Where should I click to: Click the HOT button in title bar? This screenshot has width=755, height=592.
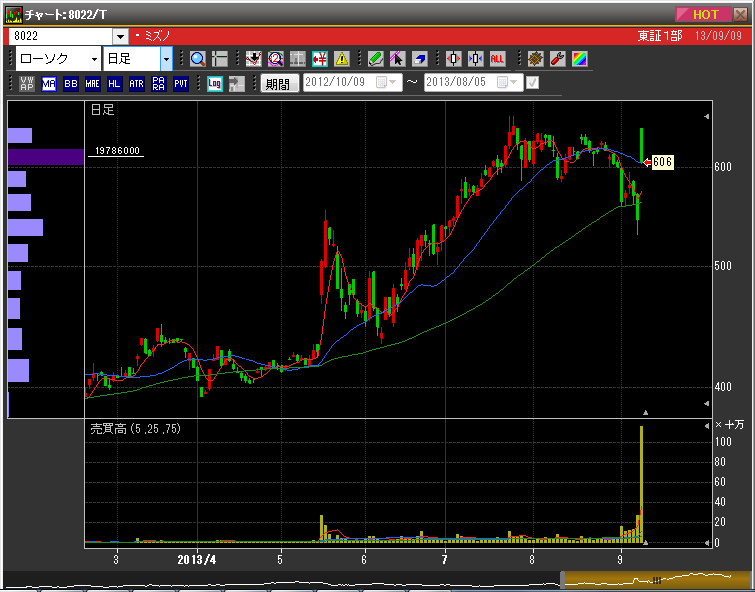706,14
